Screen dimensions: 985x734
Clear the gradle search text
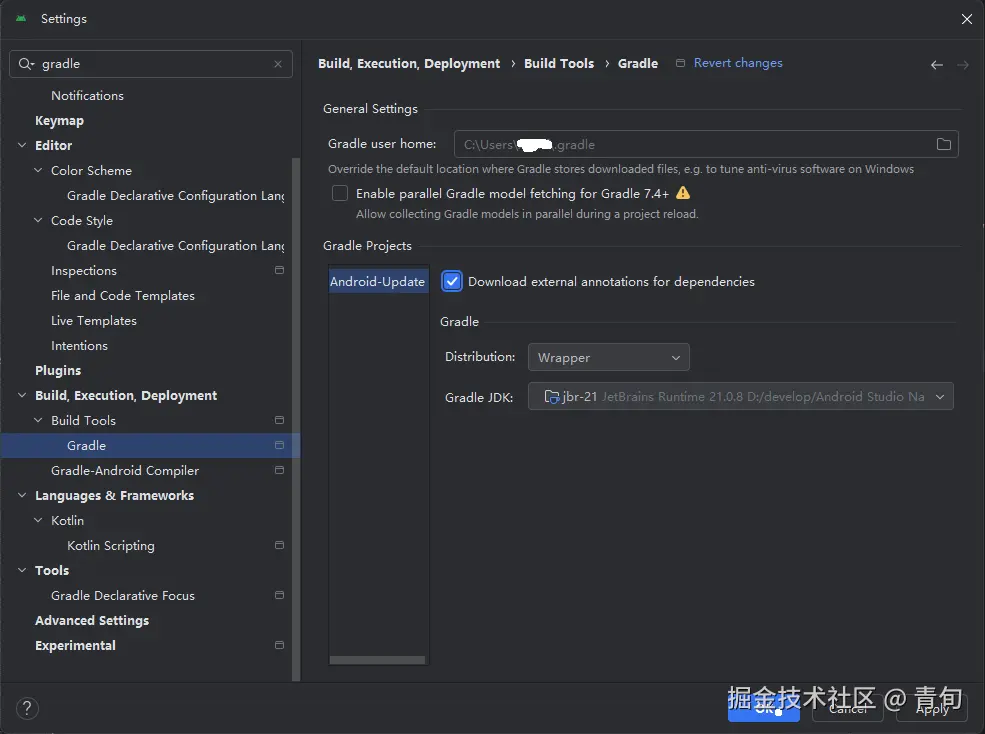(278, 64)
